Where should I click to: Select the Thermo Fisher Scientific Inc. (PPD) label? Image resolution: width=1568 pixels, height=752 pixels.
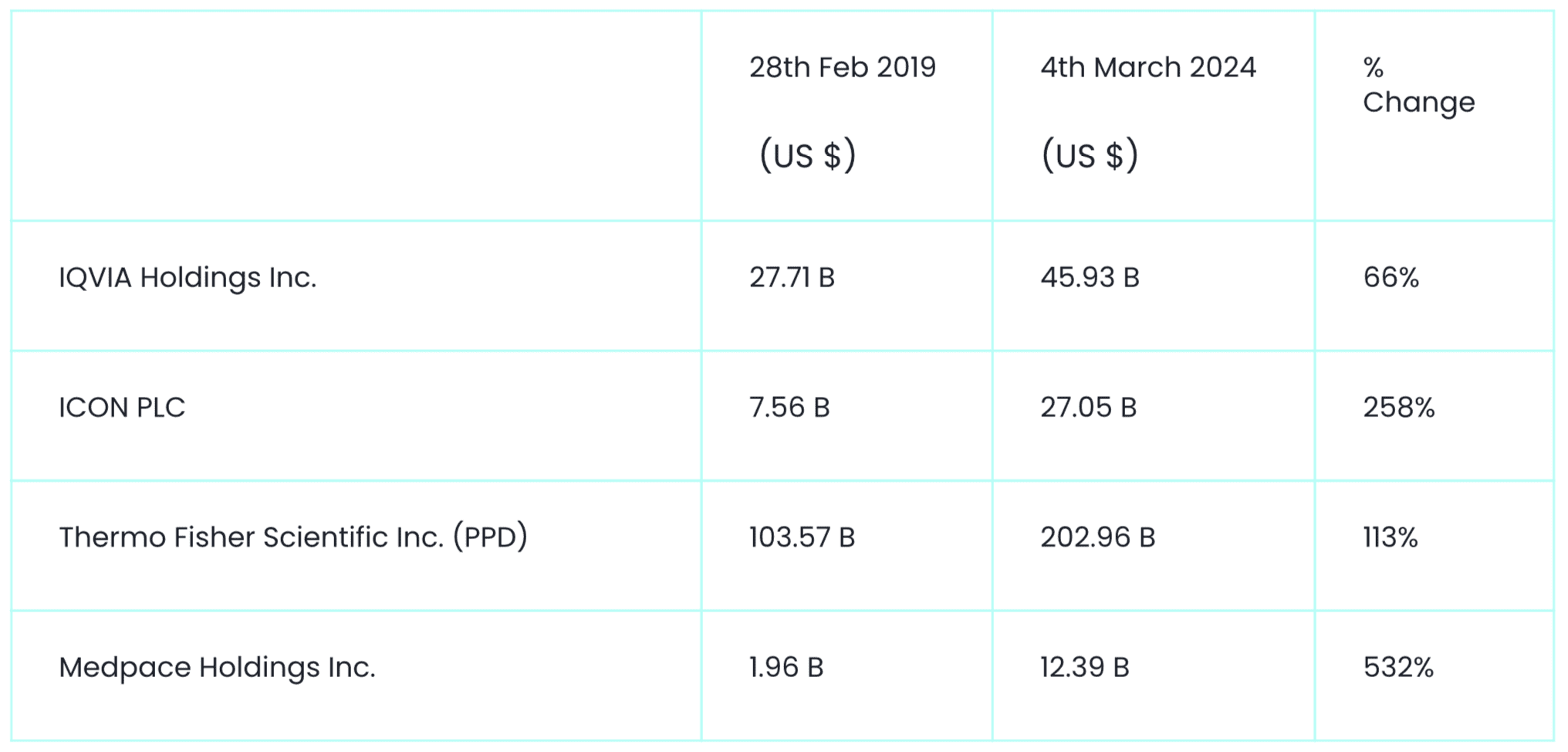pyautogui.click(x=293, y=537)
